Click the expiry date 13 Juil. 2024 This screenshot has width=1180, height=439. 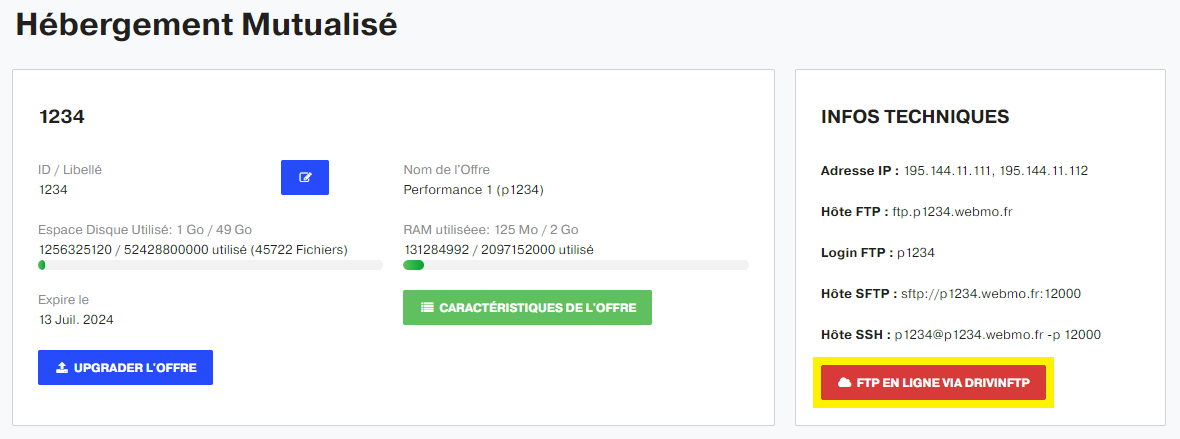[x=76, y=320]
